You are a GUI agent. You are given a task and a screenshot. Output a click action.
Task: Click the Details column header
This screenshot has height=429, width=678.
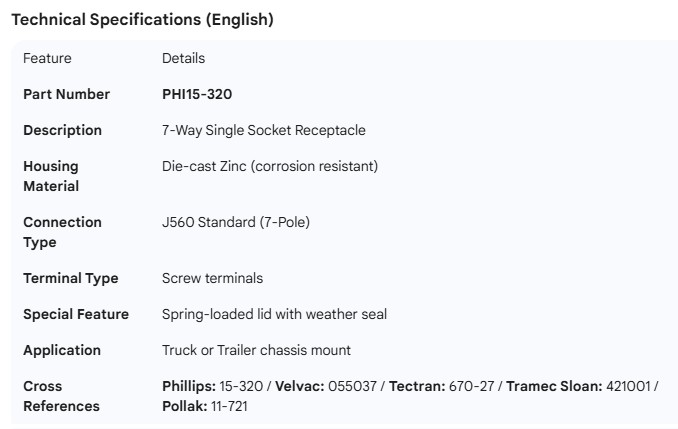coord(183,58)
